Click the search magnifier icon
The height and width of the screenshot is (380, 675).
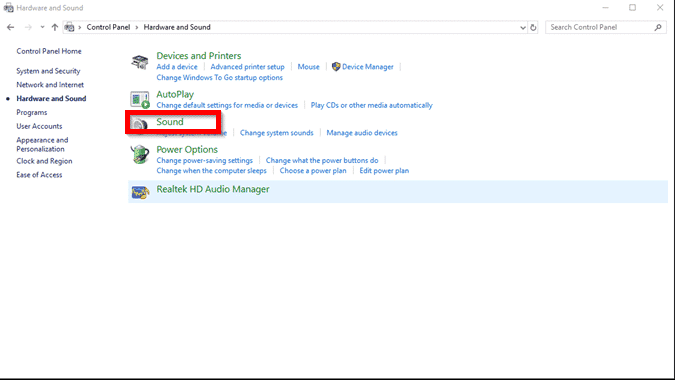tap(658, 27)
